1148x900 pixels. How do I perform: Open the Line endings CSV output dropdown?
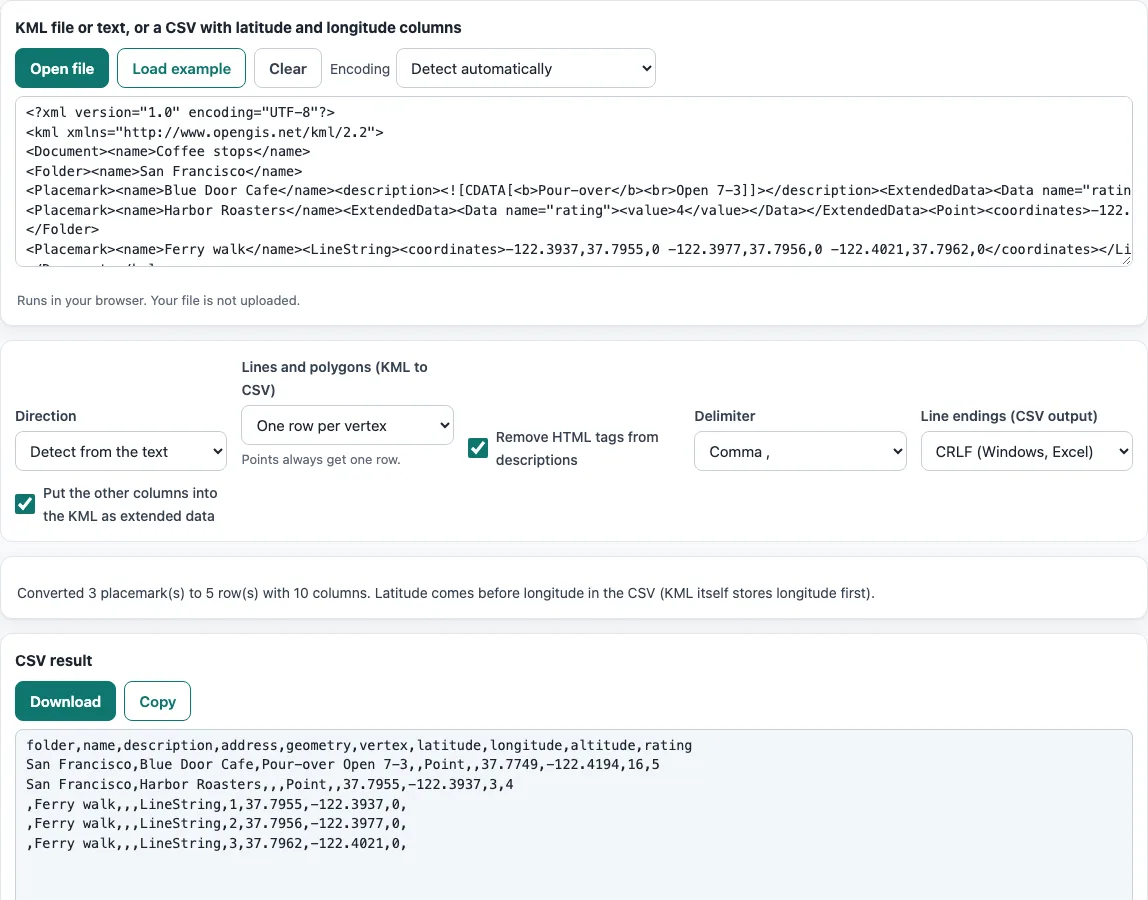pos(1026,451)
